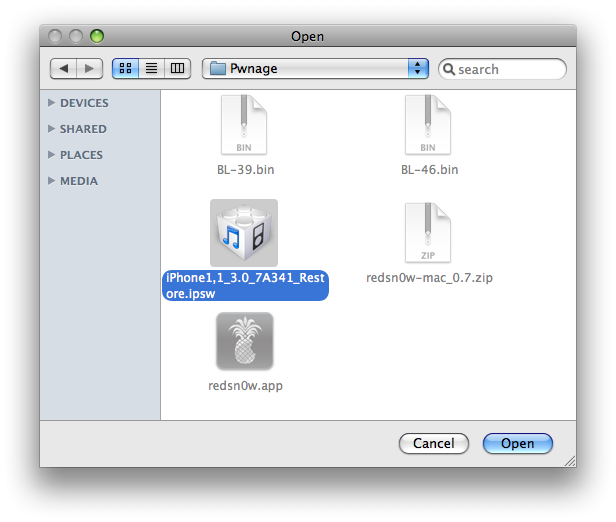
Task: Select the redsn0w.app pineapple icon
Action: tap(245, 342)
